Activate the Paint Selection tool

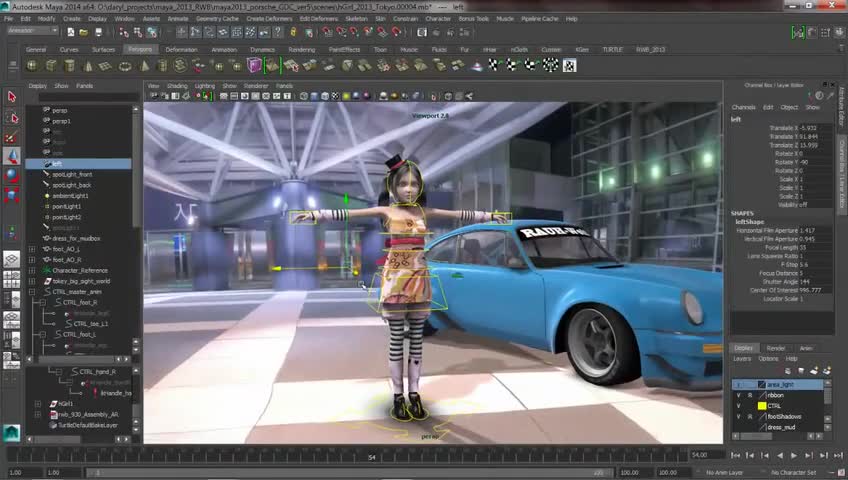[x=12, y=137]
